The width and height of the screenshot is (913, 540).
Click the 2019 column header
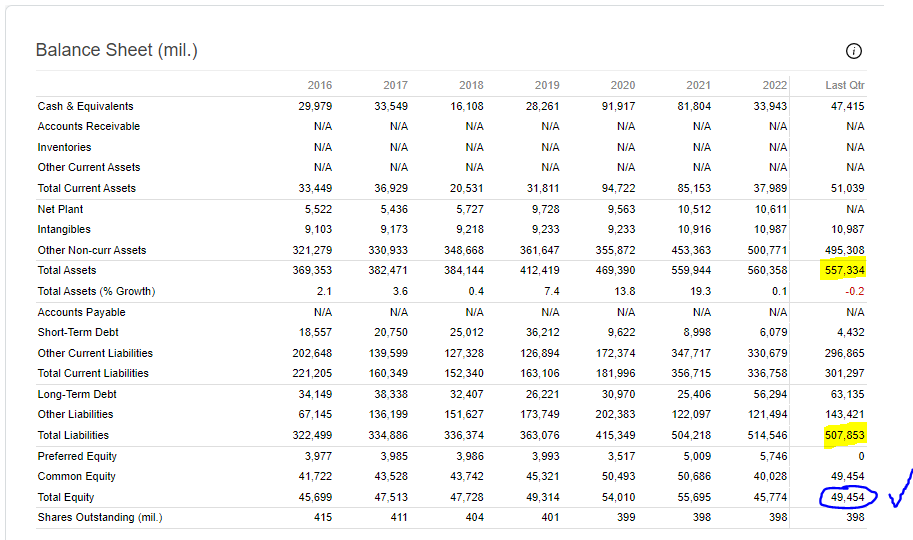547,85
